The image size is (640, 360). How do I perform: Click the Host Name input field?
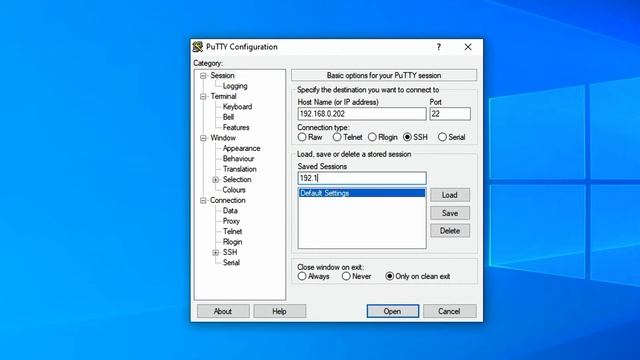point(362,114)
